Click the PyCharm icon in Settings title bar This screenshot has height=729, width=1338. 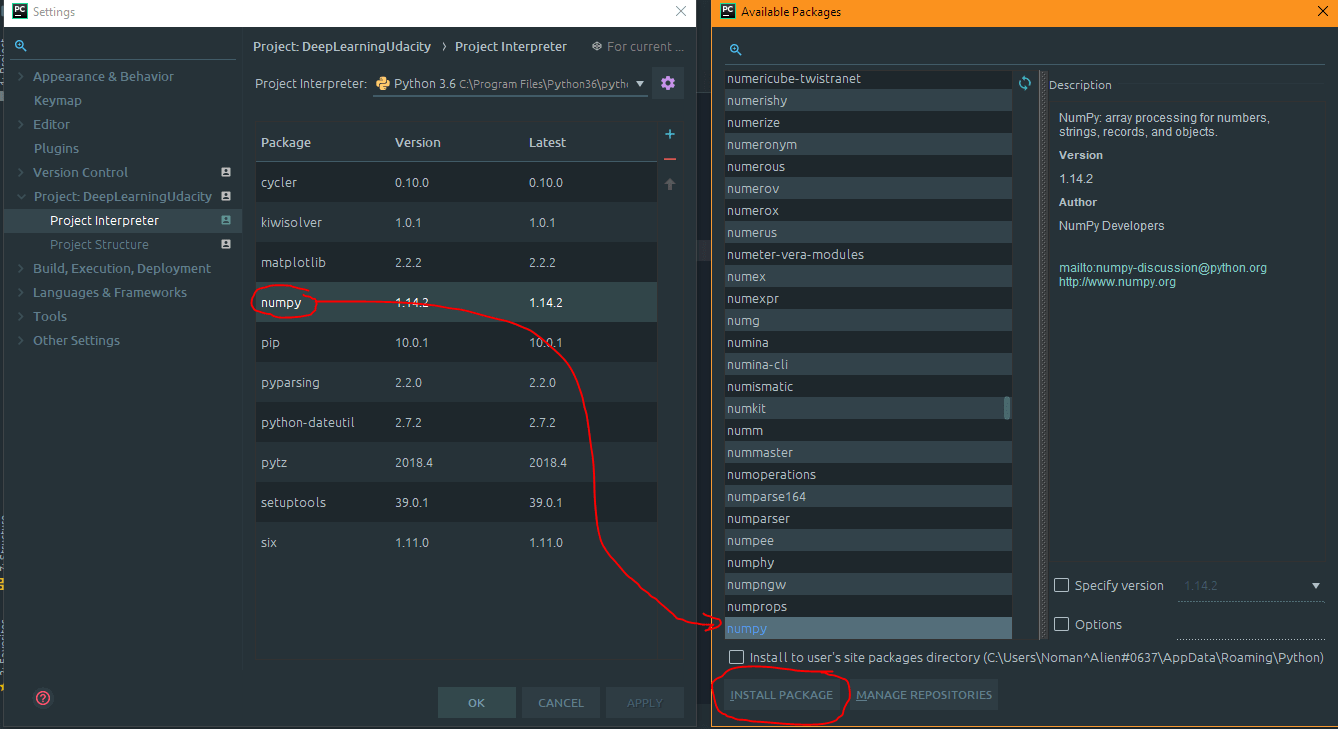tap(19, 12)
